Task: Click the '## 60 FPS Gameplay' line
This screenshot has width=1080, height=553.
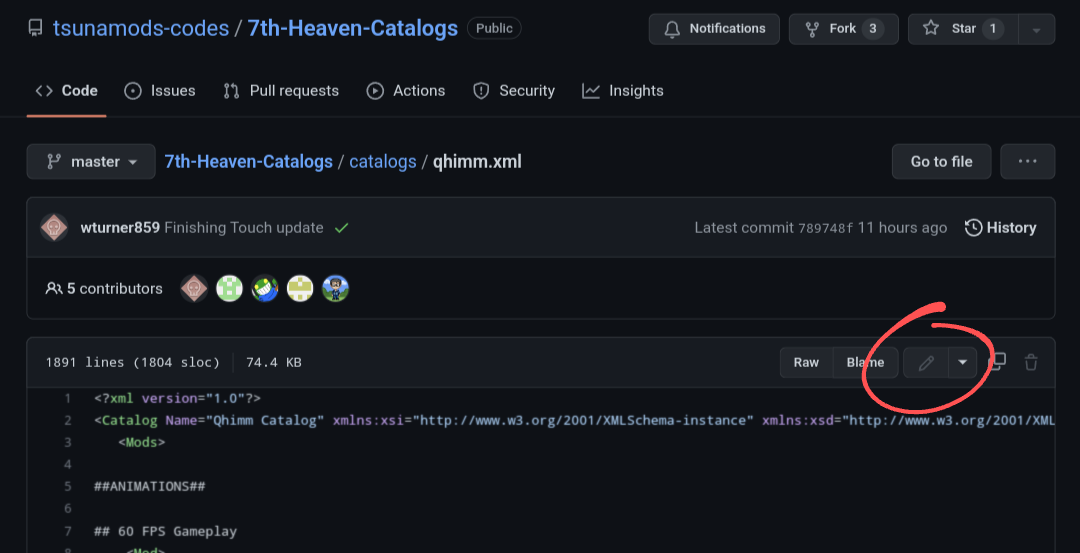Action: click(x=165, y=531)
